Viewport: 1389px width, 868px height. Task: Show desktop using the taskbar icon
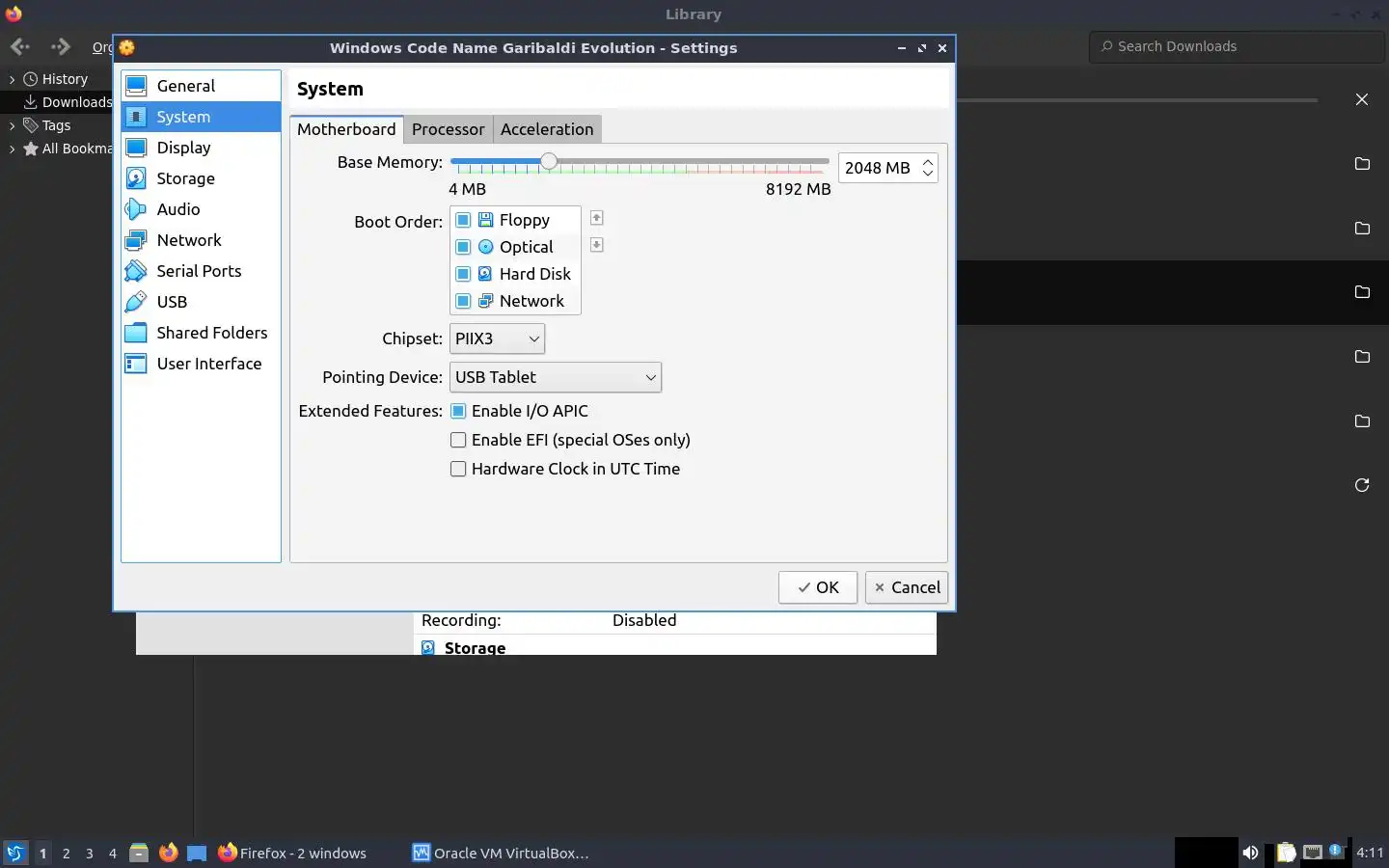coord(197,853)
